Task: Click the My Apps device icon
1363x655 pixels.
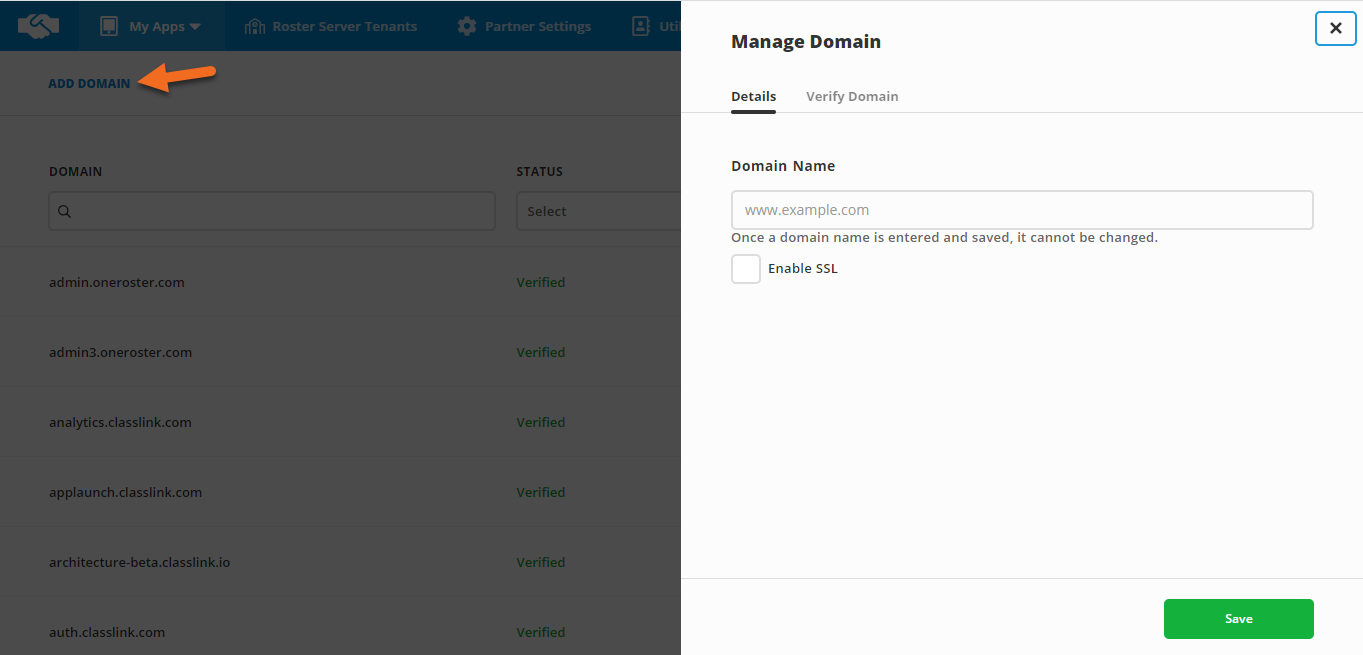Action: 109,26
